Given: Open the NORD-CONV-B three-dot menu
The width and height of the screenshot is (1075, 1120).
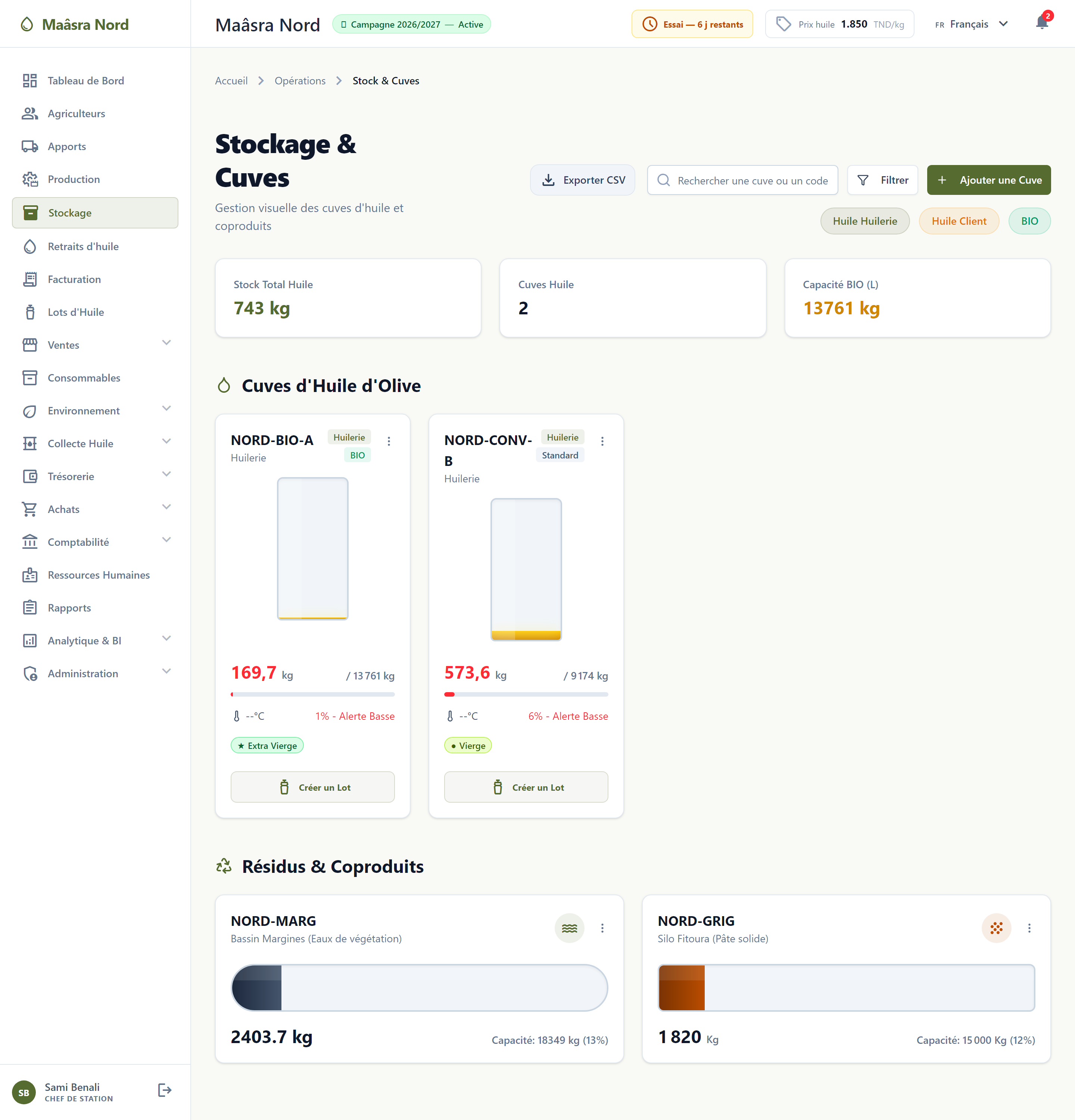Looking at the screenshot, I should point(602,441).
